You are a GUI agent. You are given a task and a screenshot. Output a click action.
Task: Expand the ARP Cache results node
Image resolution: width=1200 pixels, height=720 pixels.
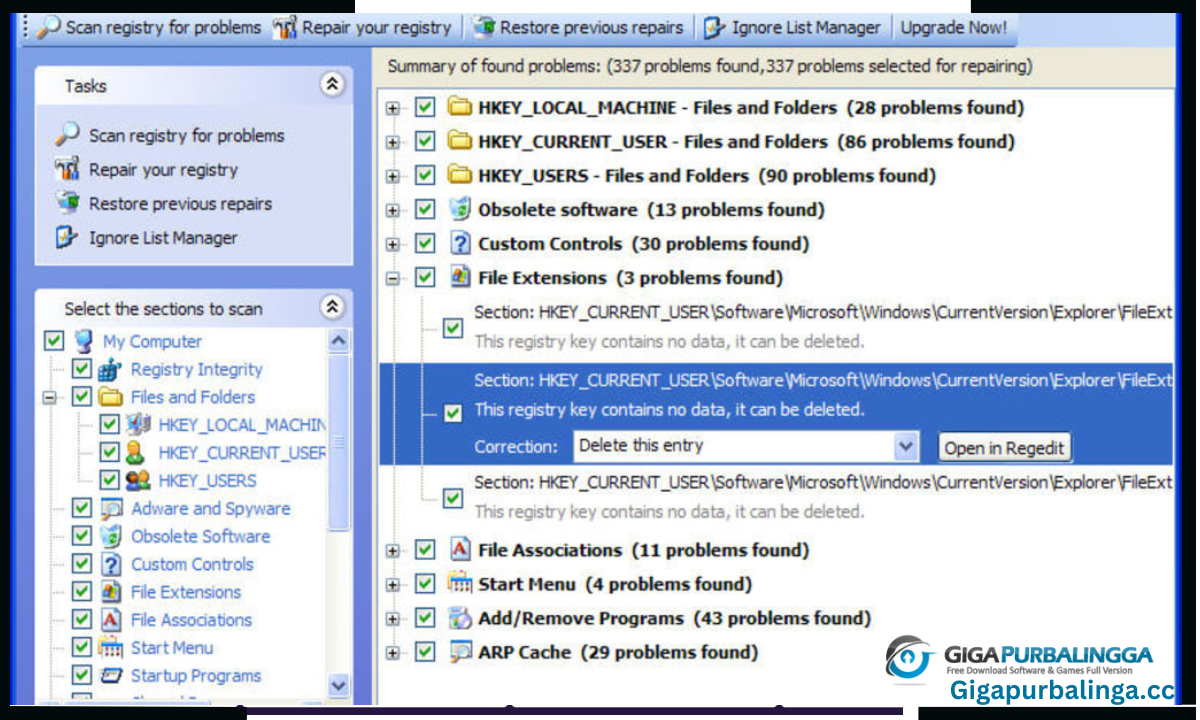pyautogui.click(x=393, y=653)
